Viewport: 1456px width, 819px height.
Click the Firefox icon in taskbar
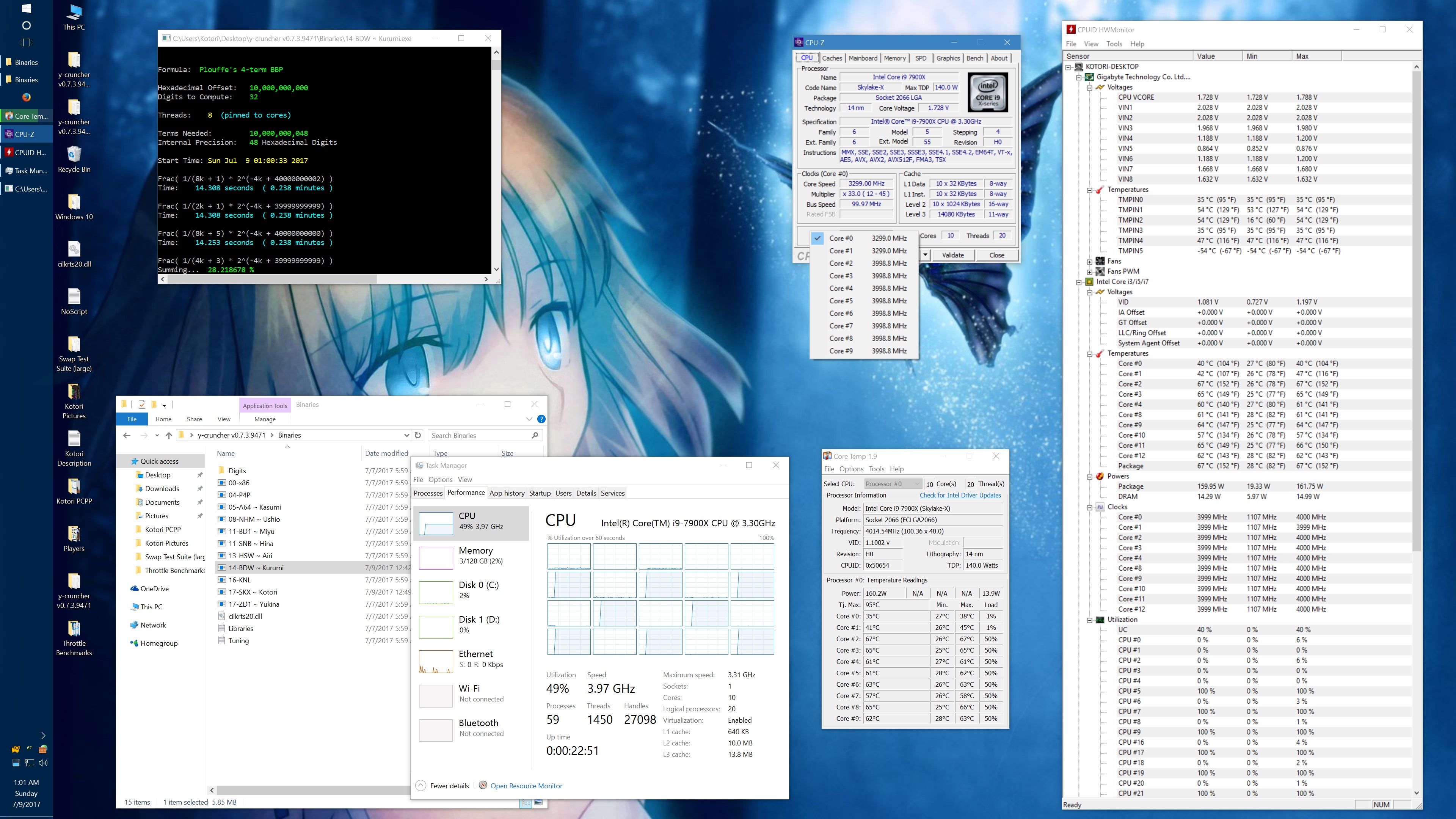(26, 97)
